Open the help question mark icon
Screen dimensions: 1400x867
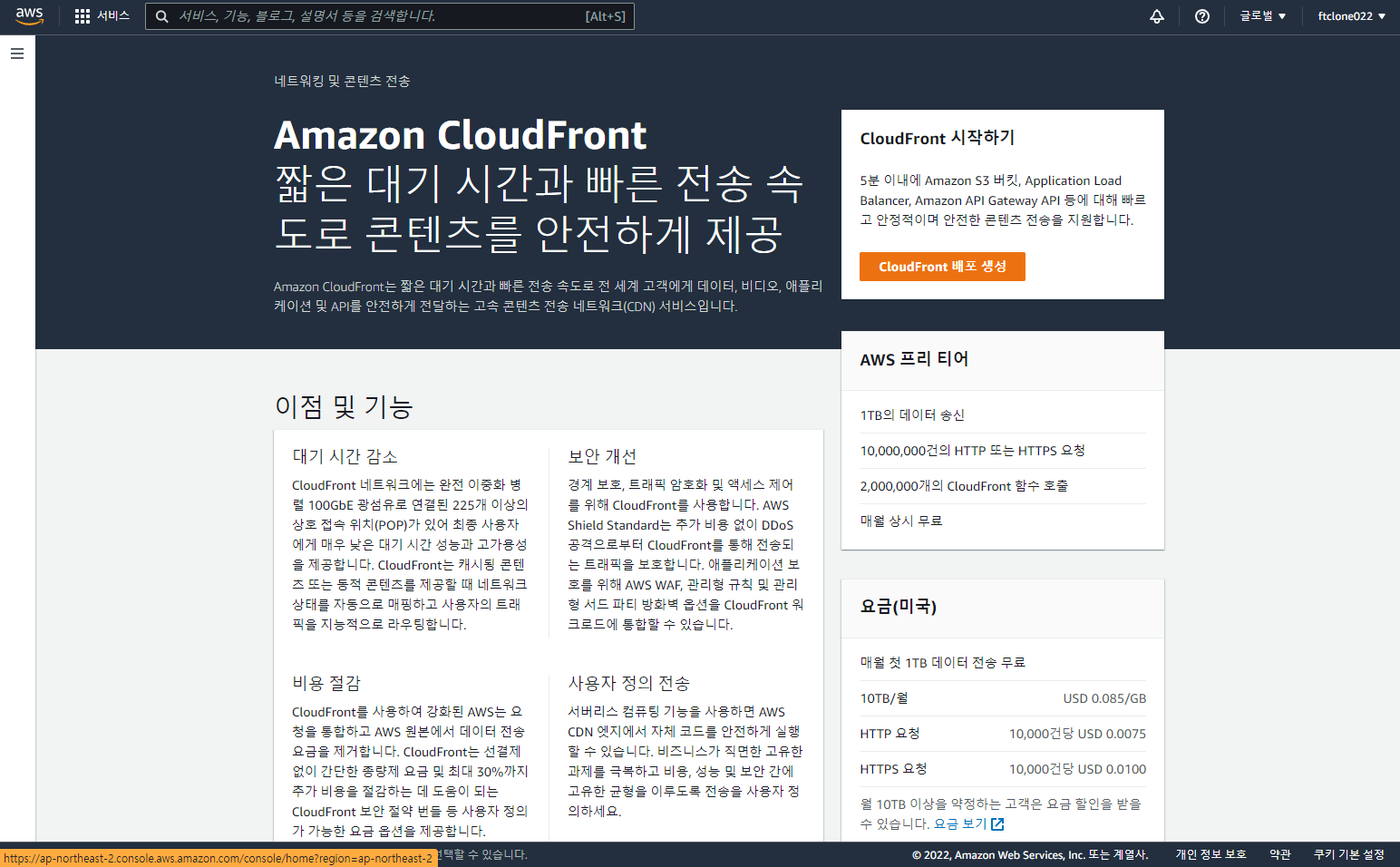coord(1202,16)
